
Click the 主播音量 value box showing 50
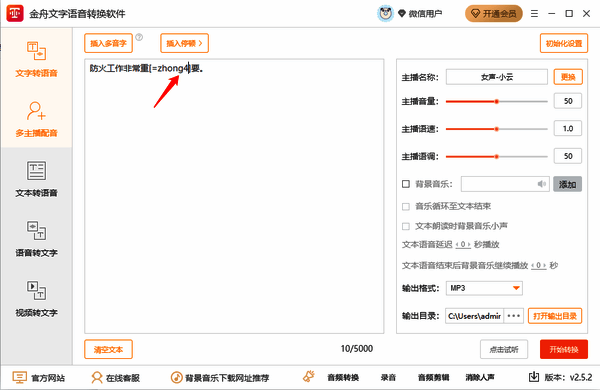568,101
